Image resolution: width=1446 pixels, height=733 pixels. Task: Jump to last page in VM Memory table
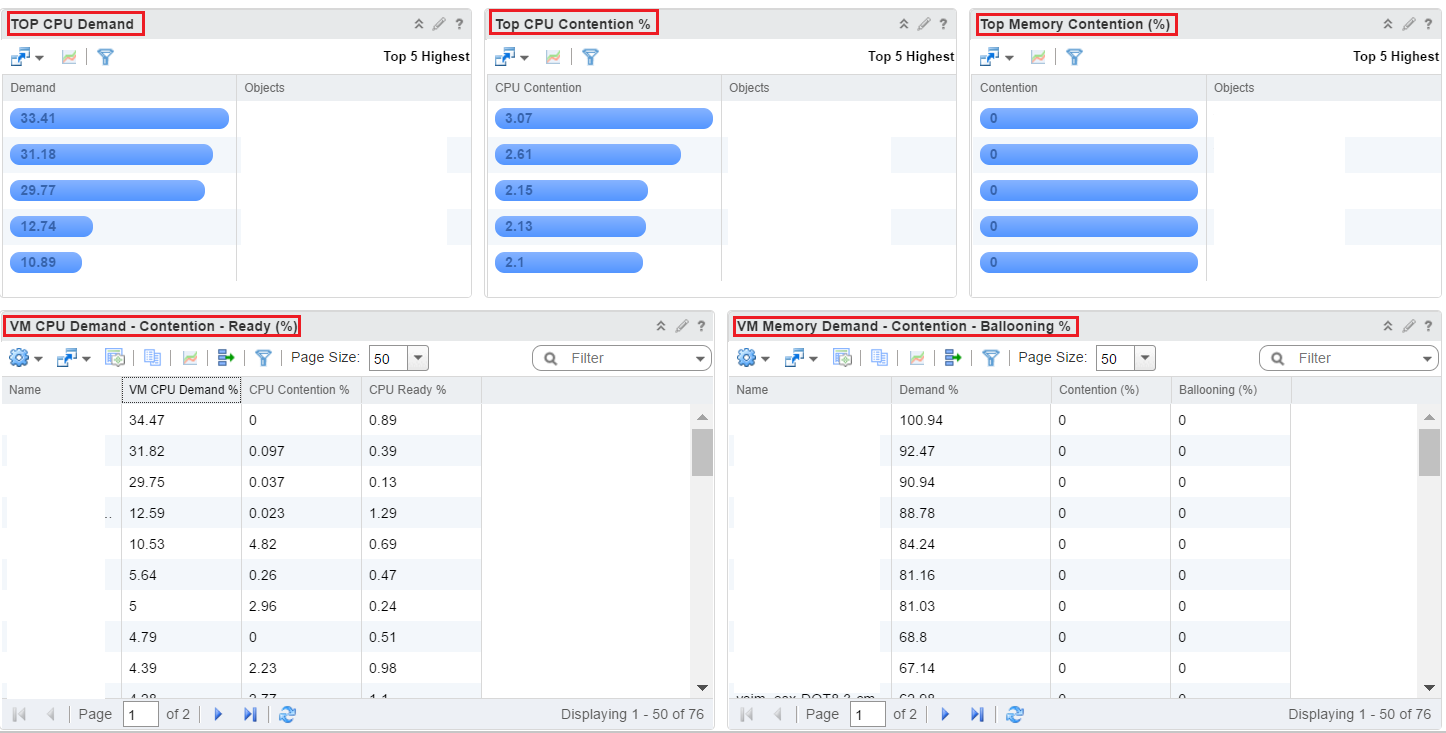pos(977,714)
